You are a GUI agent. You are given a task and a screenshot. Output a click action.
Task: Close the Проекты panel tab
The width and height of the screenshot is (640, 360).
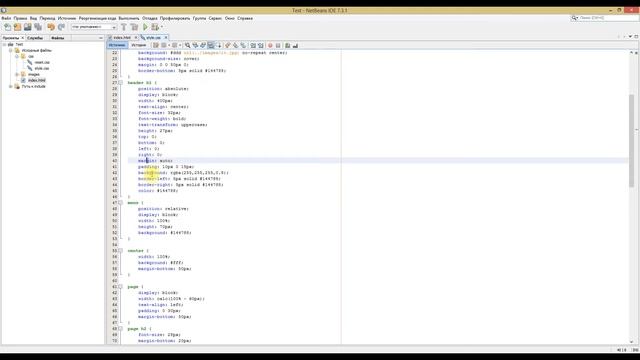click(x=22, y=38)
